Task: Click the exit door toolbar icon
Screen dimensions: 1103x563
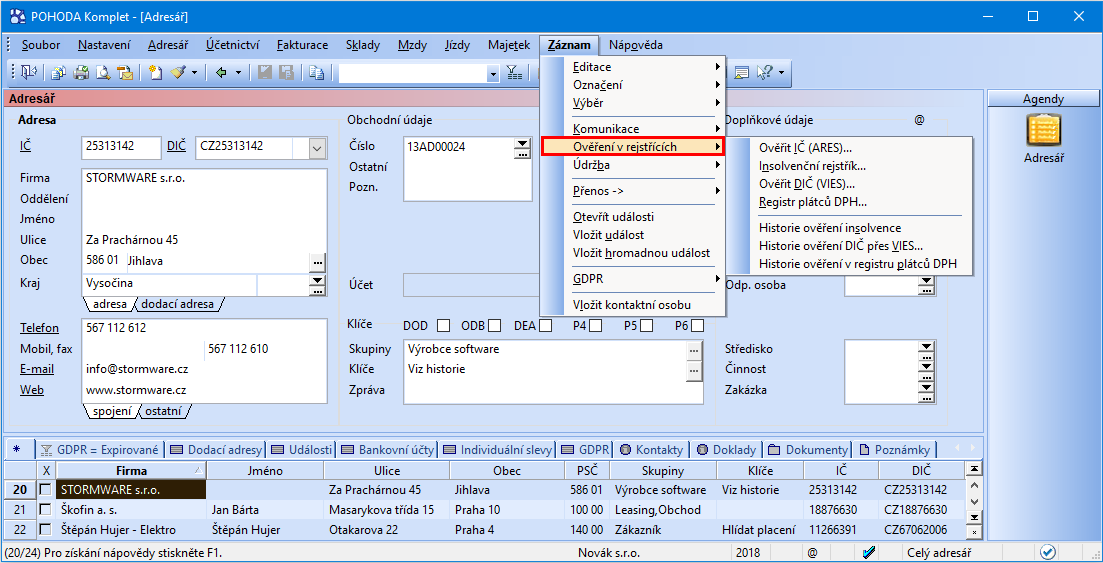Action: click(x=29, y=72)
